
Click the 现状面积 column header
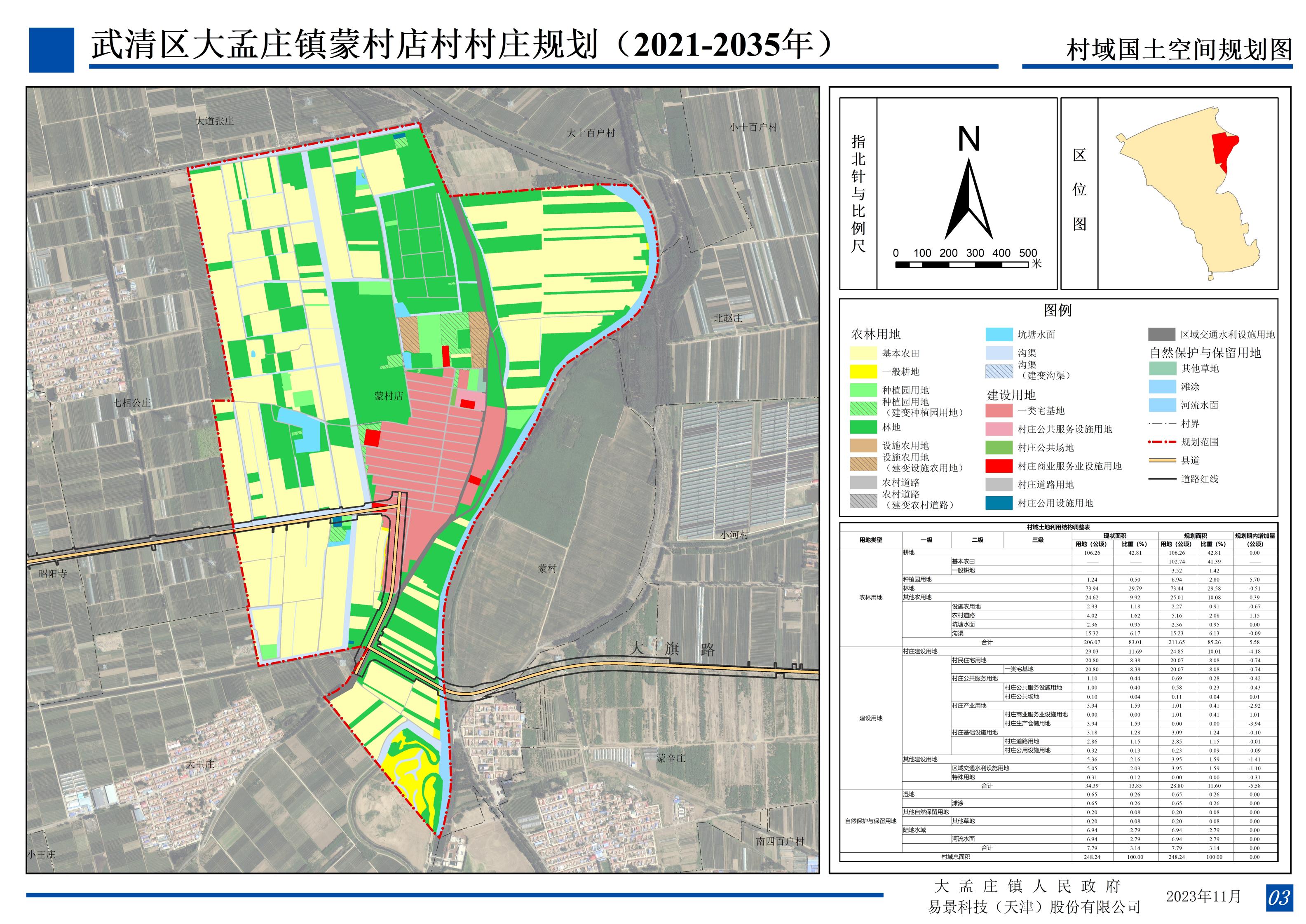(1114, 536)
